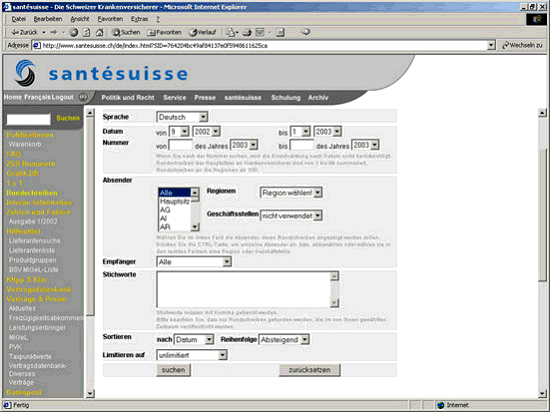The width and height of the screenshot is (551, 413).
Task: Click the santésuisse swirl logo
Action: click(x=25, y=73)
